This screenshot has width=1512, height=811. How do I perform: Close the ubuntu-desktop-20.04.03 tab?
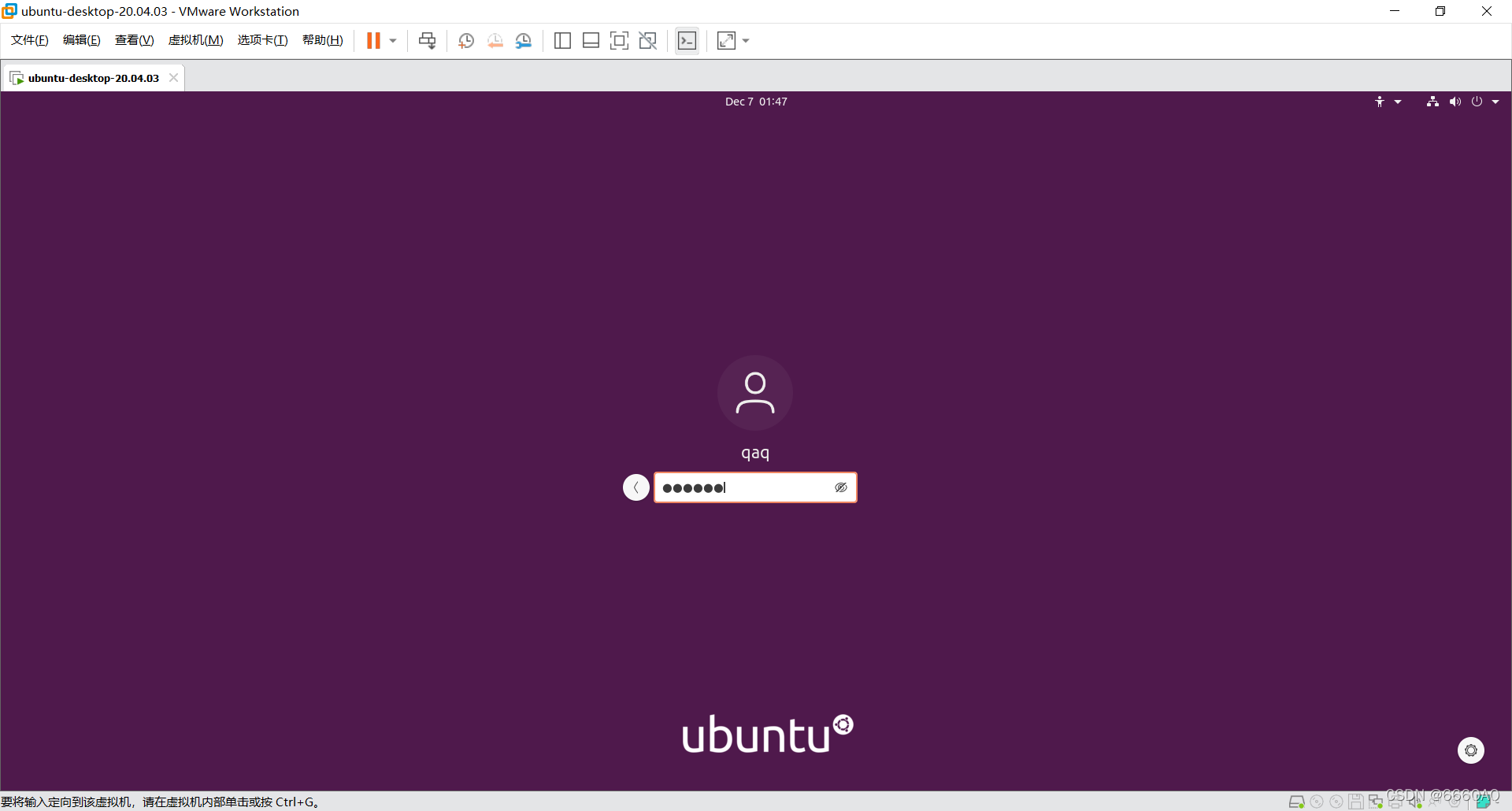[173, 78]
